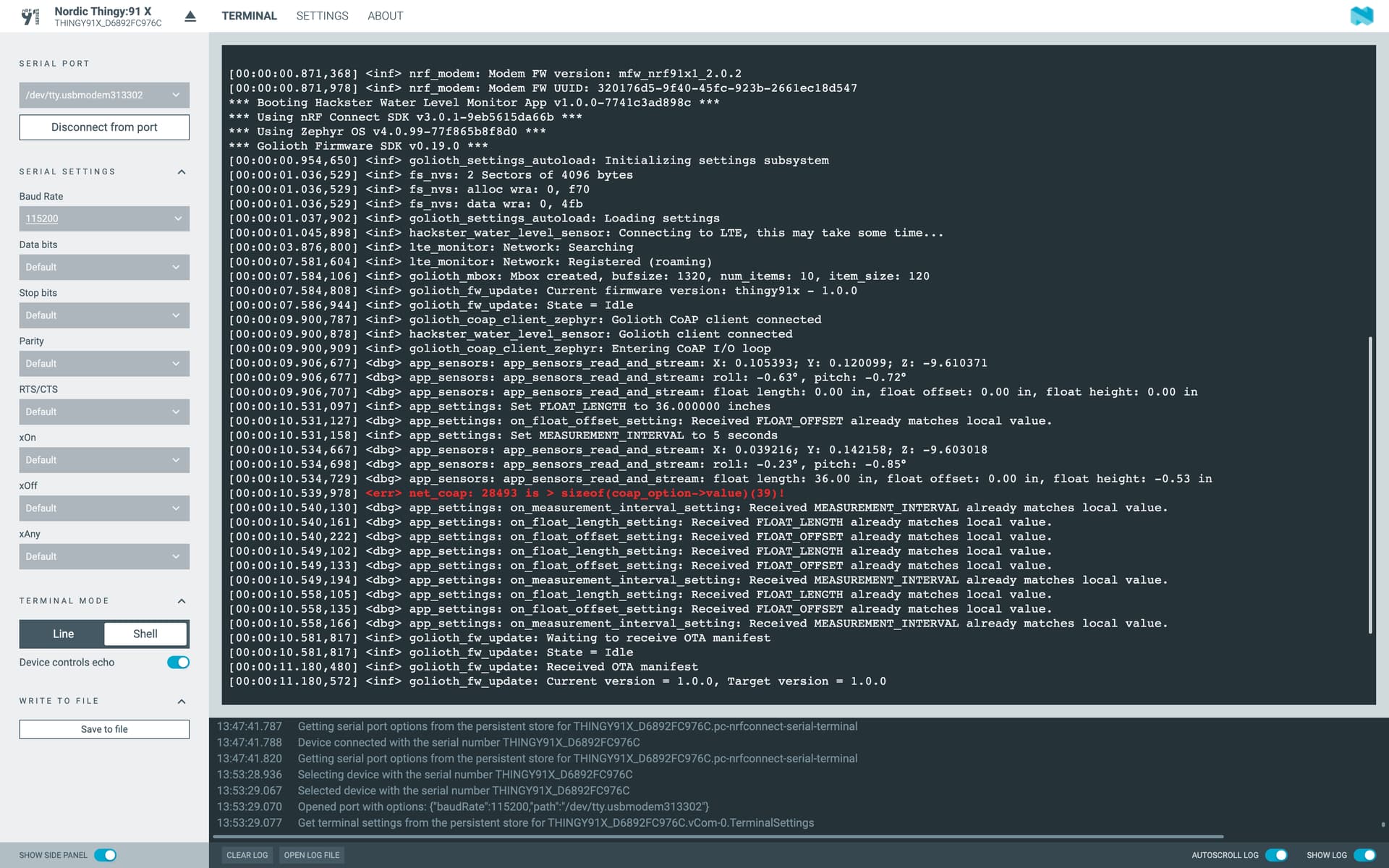Image resolution: width=1389 pixels, height=868 pixels.
Task: Collapse the Terminal Mode section
Action: pyautogui.click(x=182, y=601)
